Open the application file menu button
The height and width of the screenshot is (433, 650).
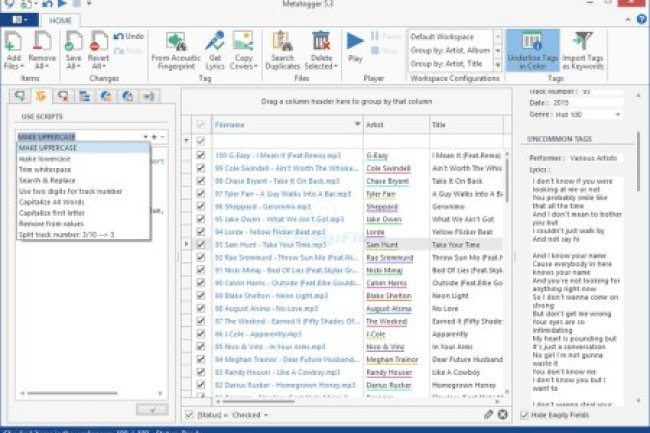point(19,19)
